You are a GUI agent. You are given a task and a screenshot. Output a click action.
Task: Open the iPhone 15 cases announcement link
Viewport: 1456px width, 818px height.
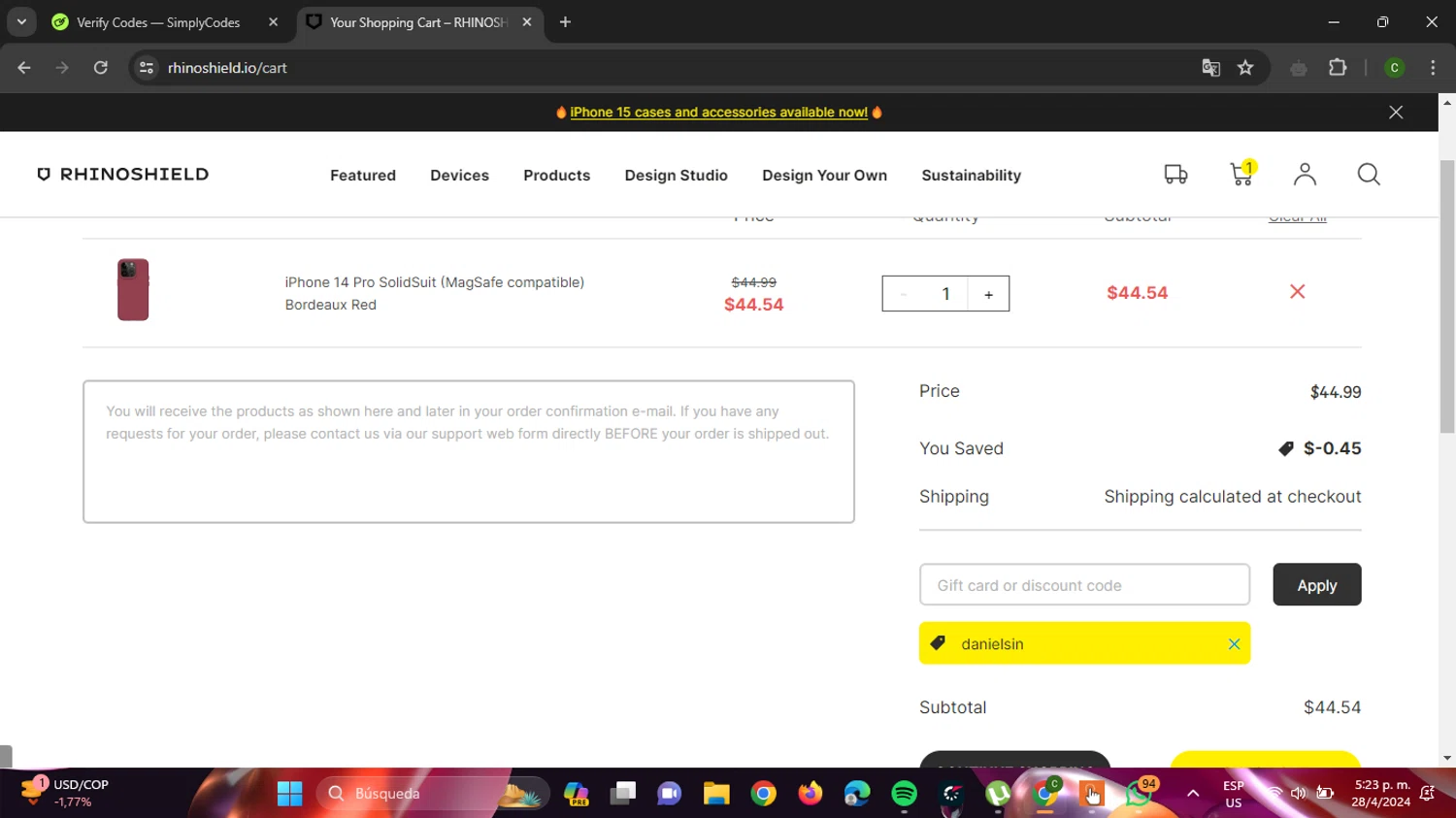718,113
